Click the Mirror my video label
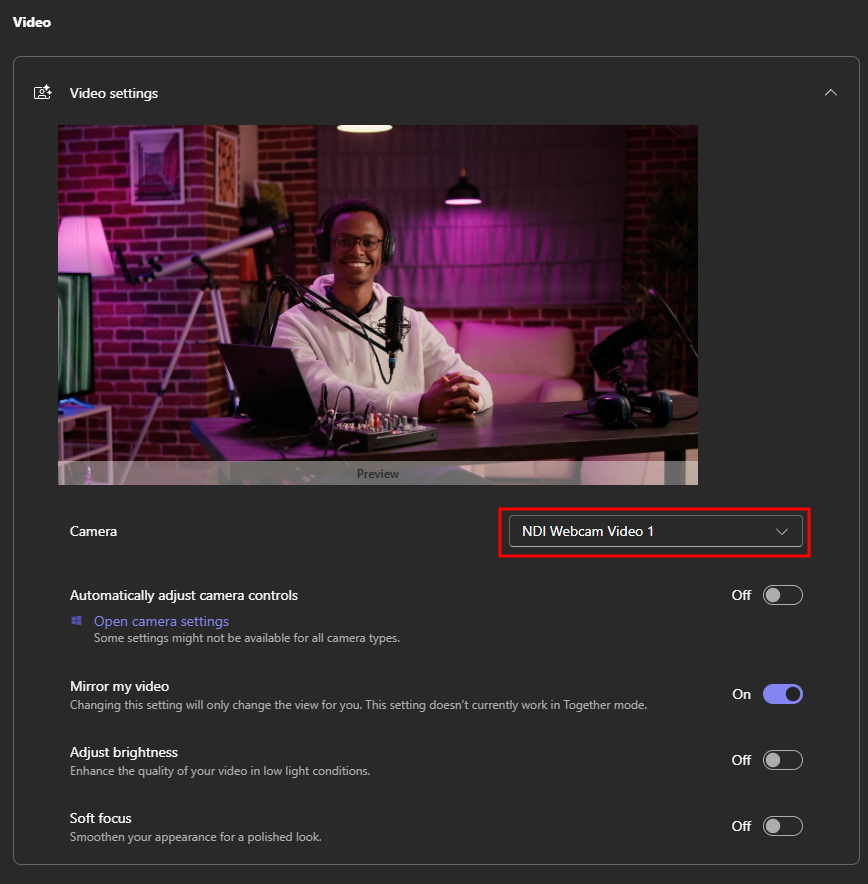 [x=119, y=687]
